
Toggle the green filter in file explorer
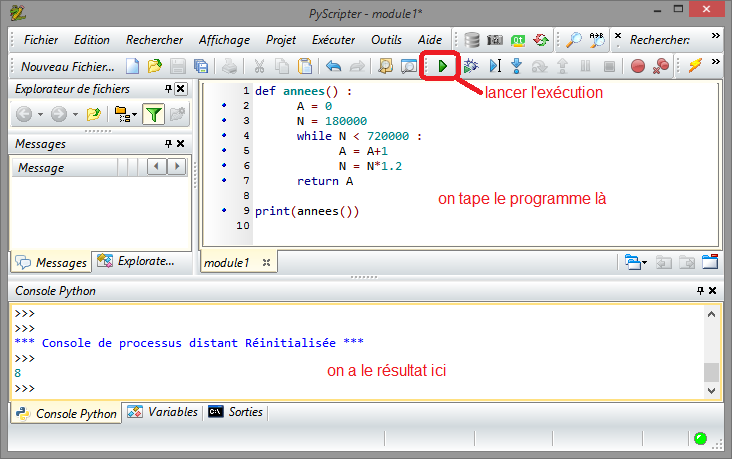click(152, 114)
